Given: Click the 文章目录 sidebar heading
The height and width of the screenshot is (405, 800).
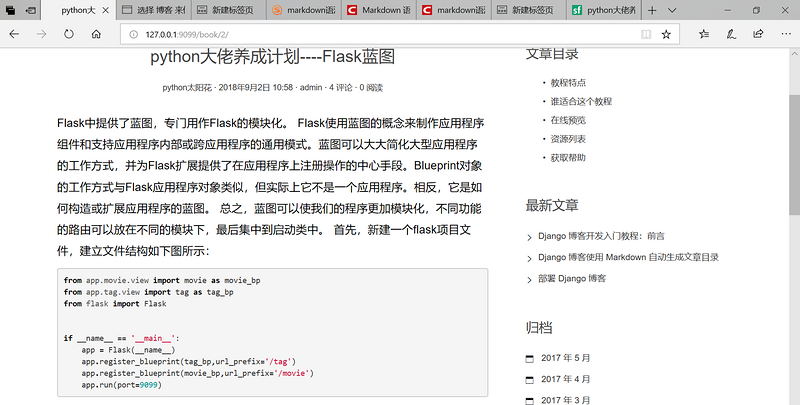Looking at the screenshot, I should 552,54.
